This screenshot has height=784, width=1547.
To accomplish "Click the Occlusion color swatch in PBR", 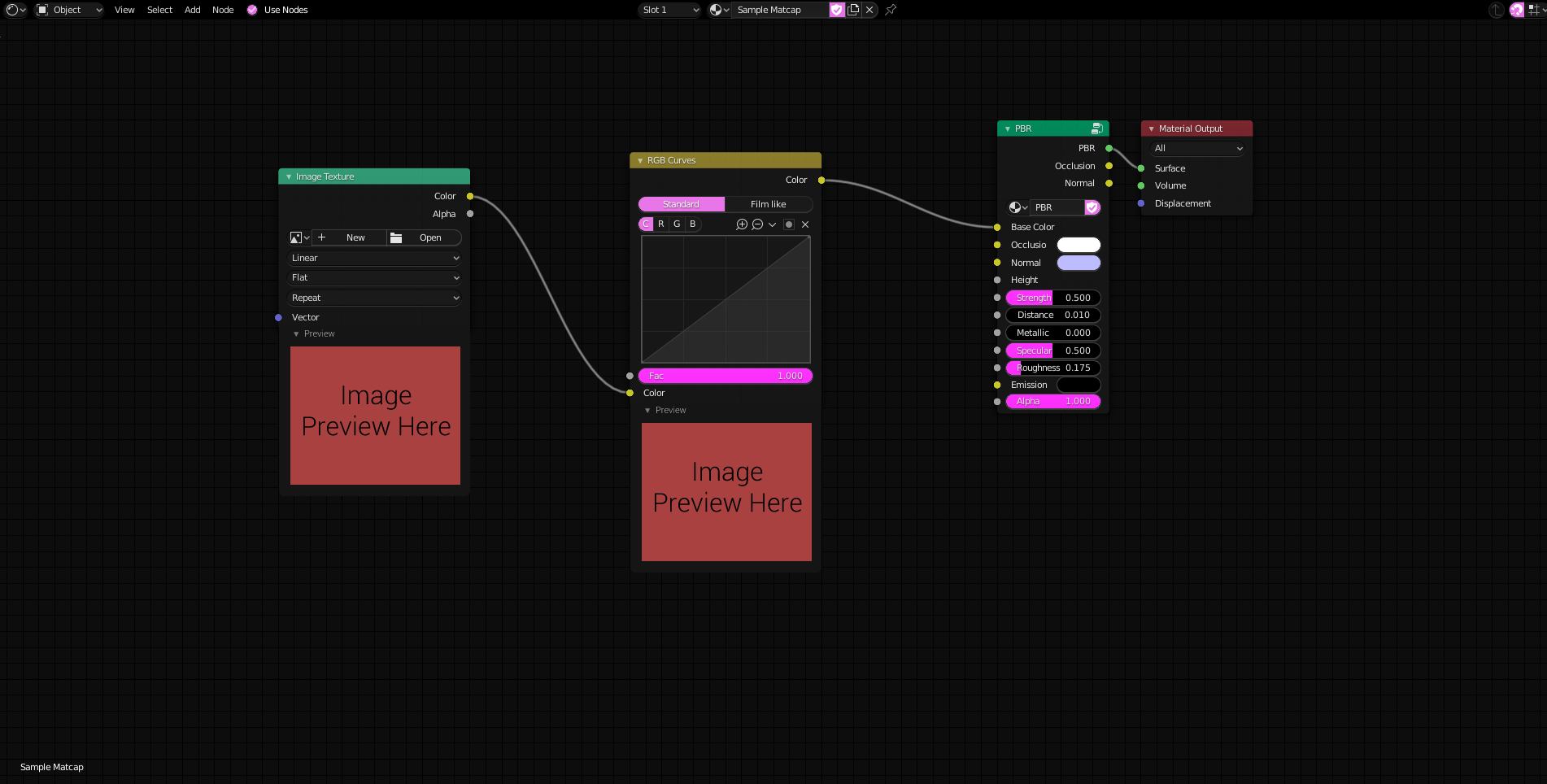I will pos(1079,245).
